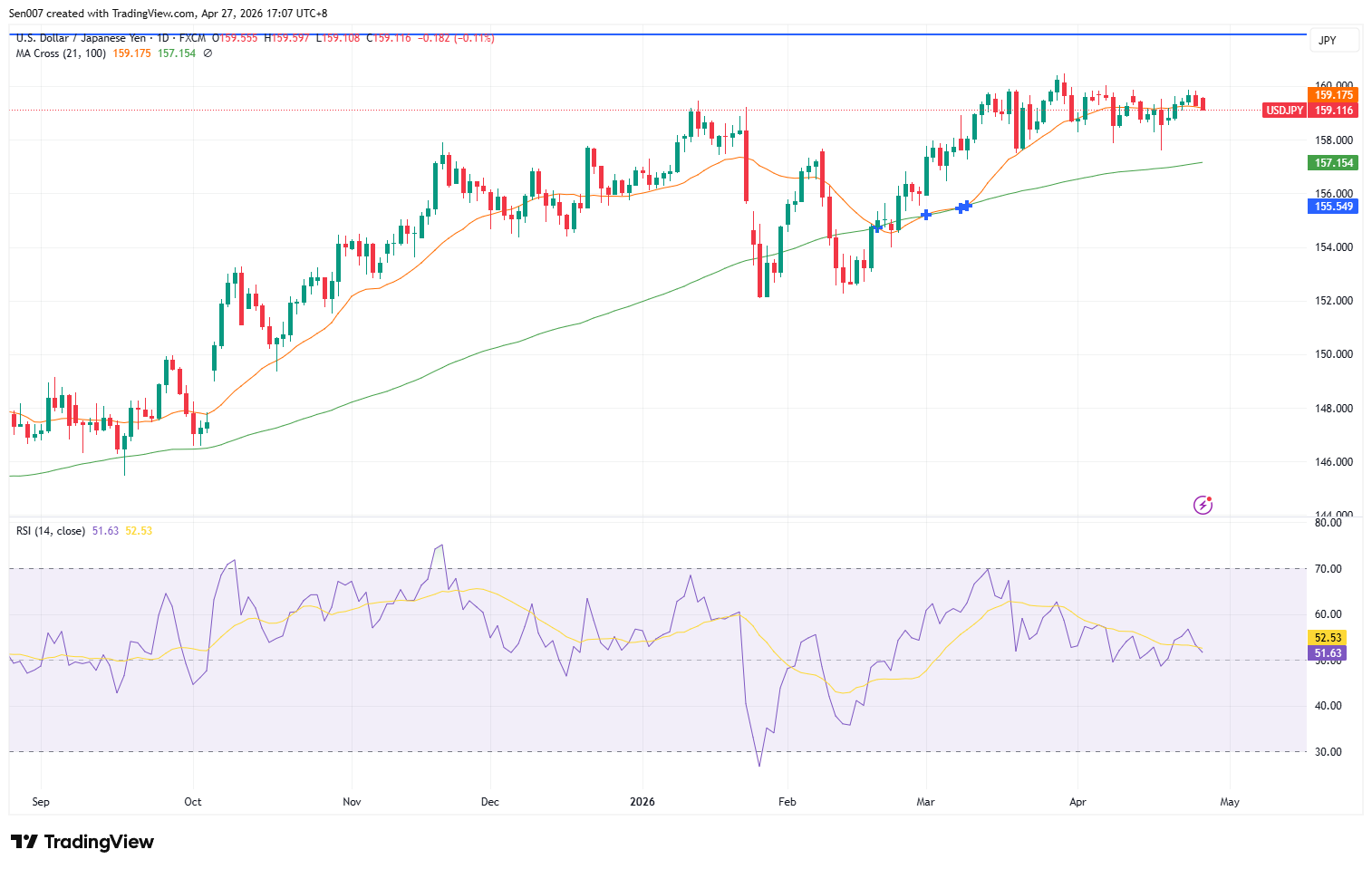This screenshot has width=1372, height=869.
Task: Open the JPY currency selector
Action: click(x=1334, y=40)
